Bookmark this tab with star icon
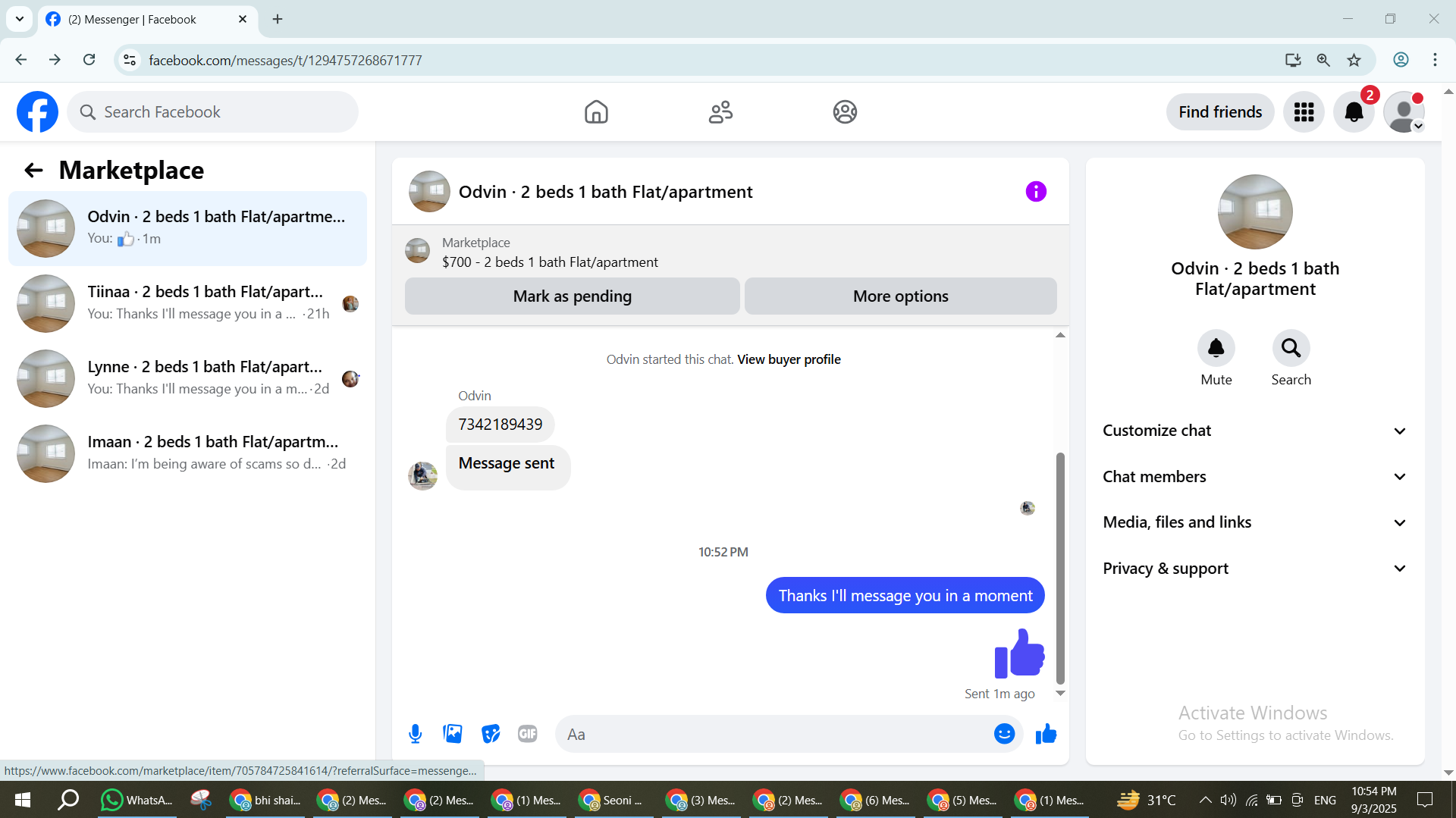 pos(1354,60)
